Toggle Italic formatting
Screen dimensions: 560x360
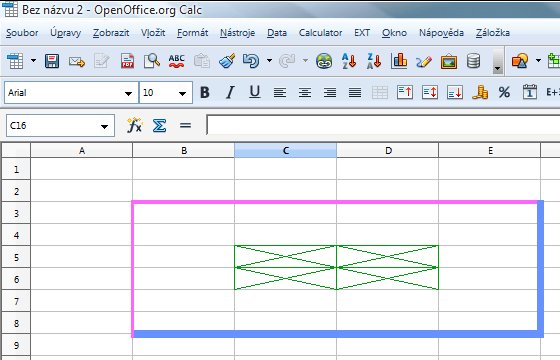[230, 93]
